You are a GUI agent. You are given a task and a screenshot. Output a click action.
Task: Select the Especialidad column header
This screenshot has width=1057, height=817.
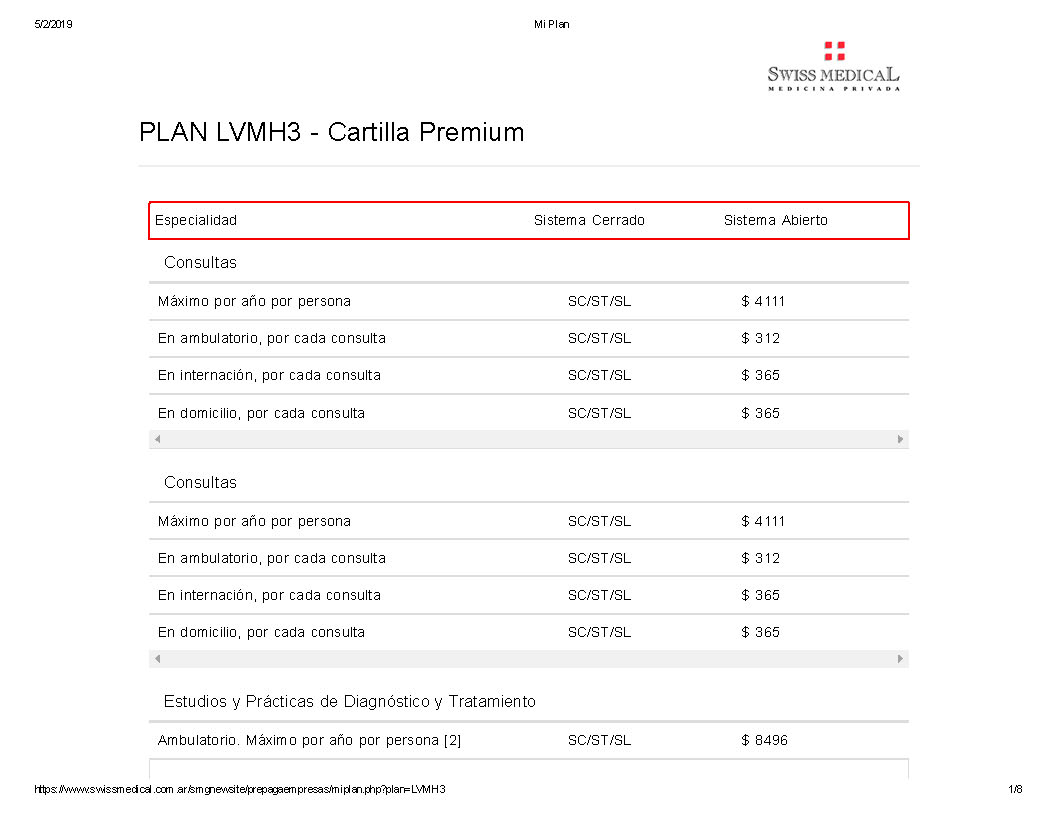196,221
